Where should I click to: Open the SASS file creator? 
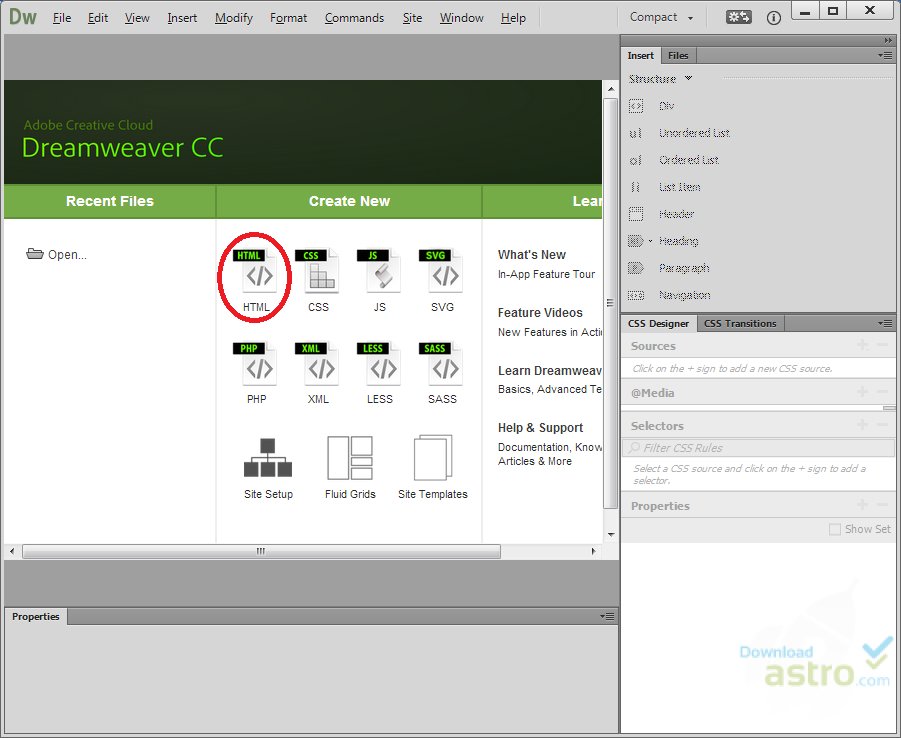442,367
